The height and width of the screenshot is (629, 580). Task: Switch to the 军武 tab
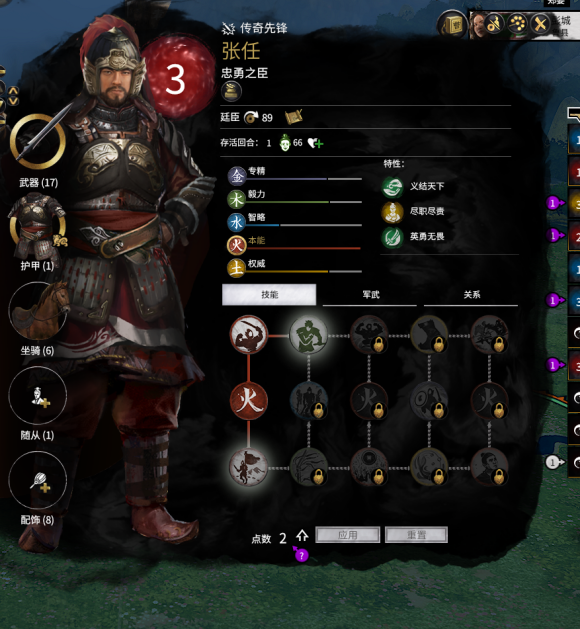370,295
